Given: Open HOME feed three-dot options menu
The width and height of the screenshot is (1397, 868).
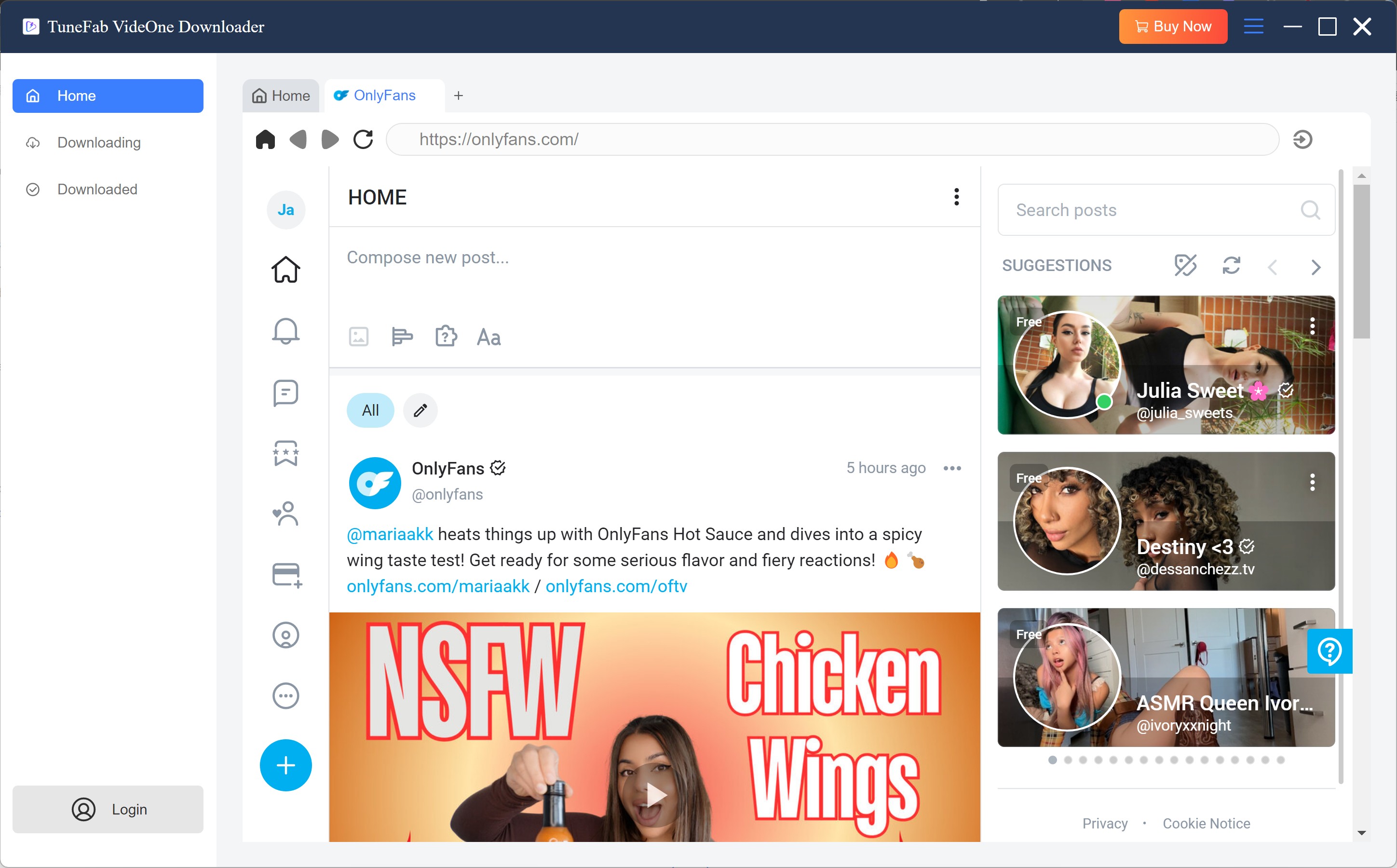Looking at the screenshot, I should click(x=956, y=197).
